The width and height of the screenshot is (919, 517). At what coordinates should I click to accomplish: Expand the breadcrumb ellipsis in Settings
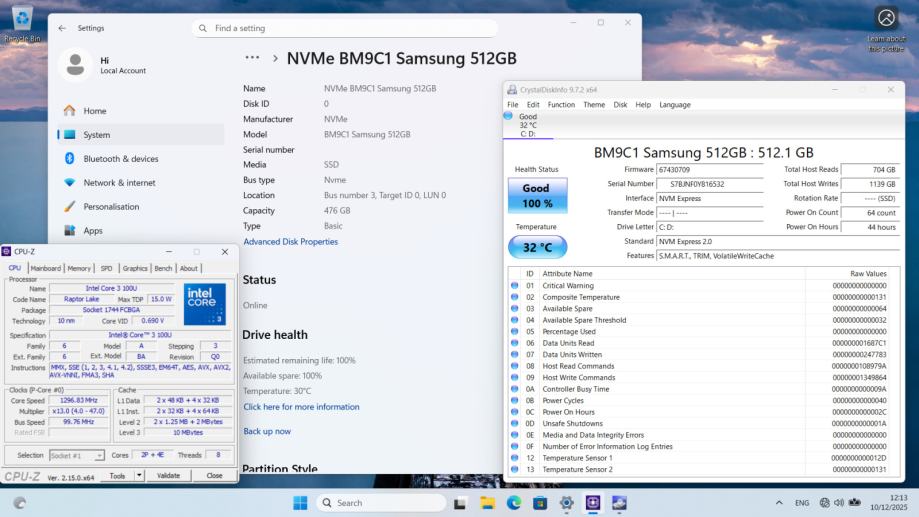pos(252,58)
